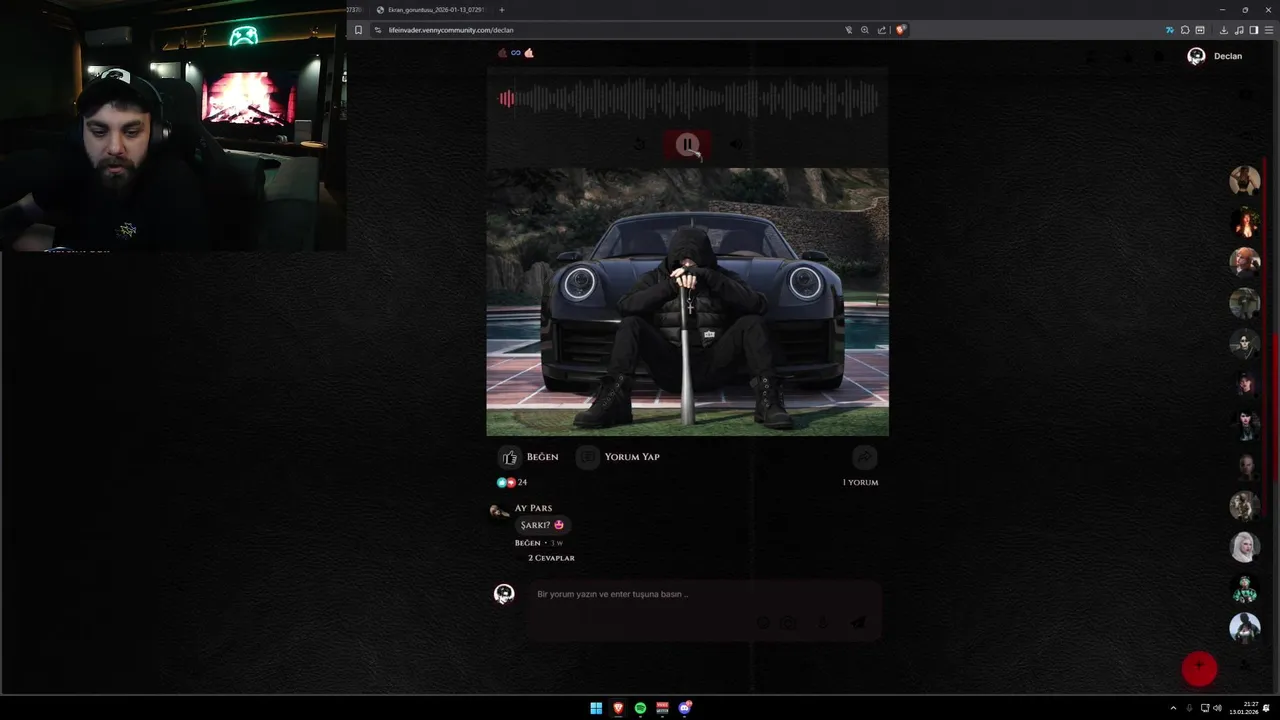
Task: Click the thumbs-up icon beside Beğen
Action: (510, 457)
